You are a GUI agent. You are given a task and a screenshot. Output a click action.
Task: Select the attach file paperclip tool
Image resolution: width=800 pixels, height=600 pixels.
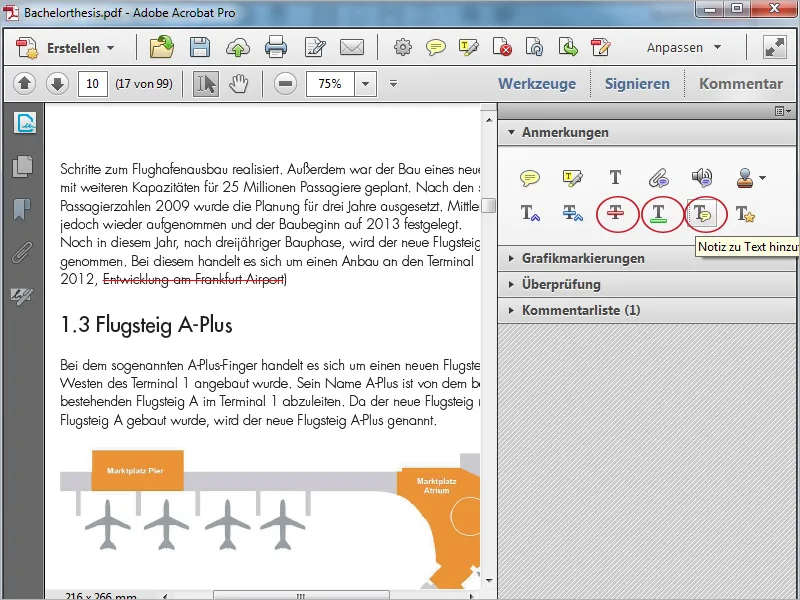click(659, 178)
